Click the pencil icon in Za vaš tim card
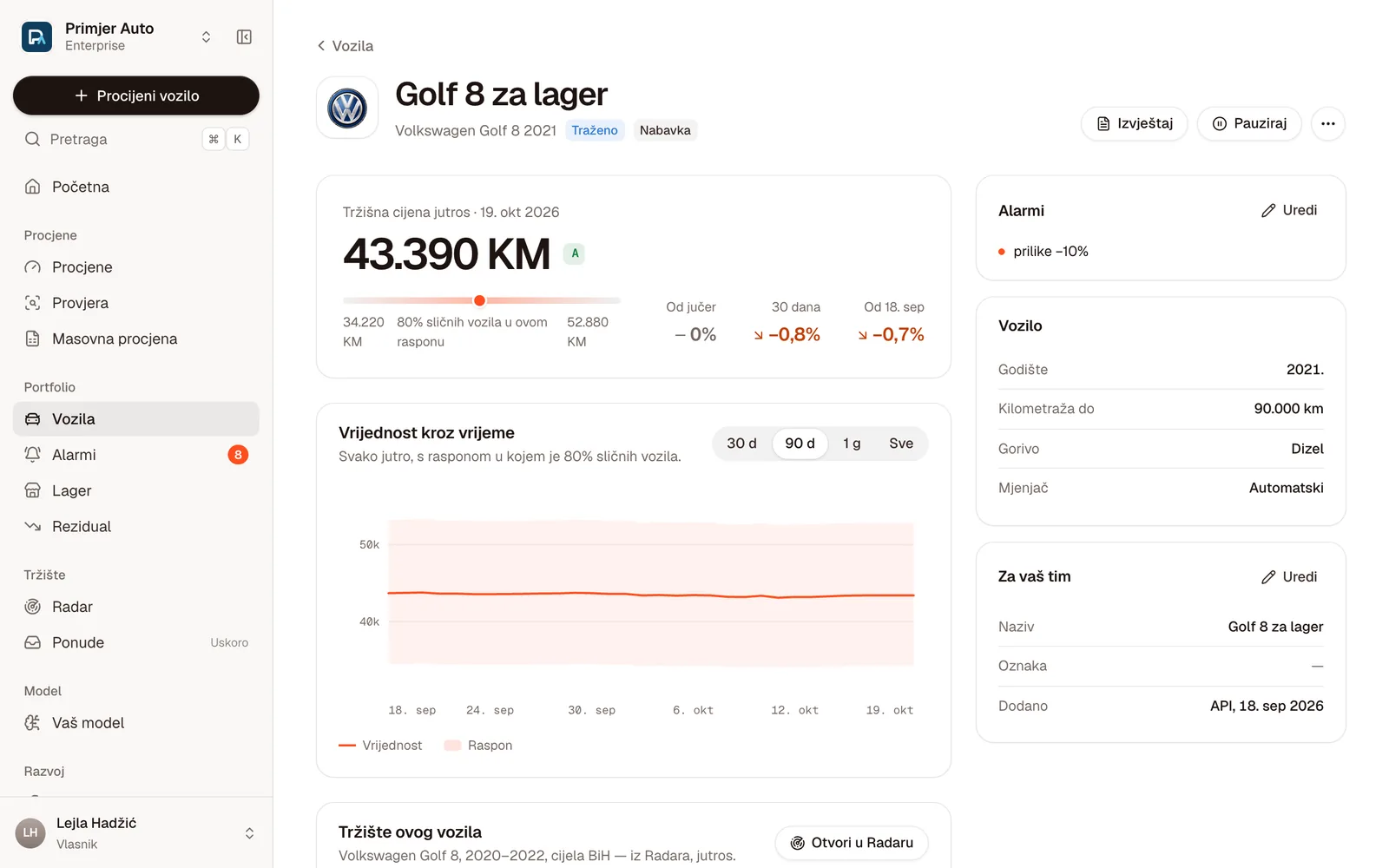The image size is (1389, 868). 1268,577
